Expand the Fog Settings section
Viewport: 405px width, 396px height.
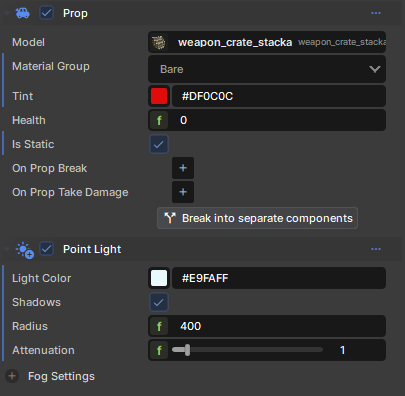tap(12, 376)
